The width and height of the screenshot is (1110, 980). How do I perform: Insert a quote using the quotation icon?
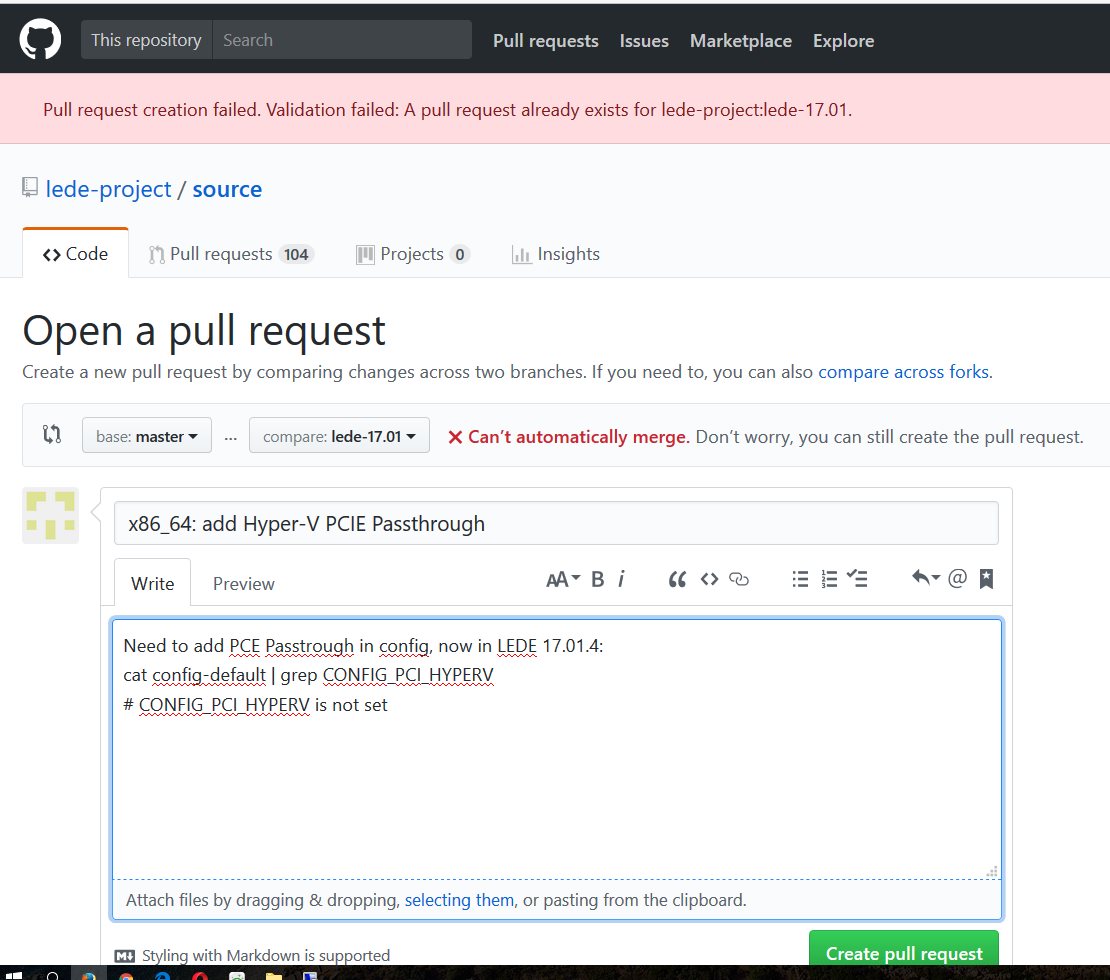(677, 579)
